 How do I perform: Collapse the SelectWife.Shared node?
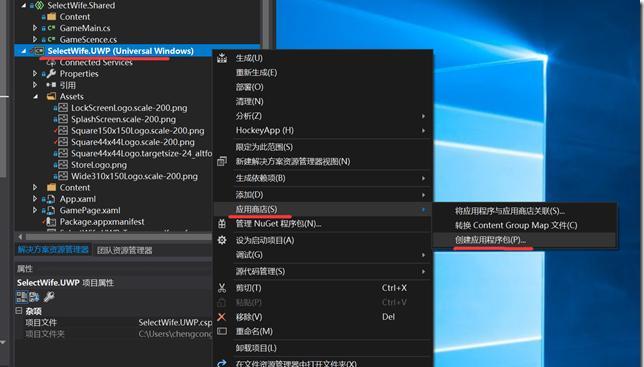tap(23, 5)
